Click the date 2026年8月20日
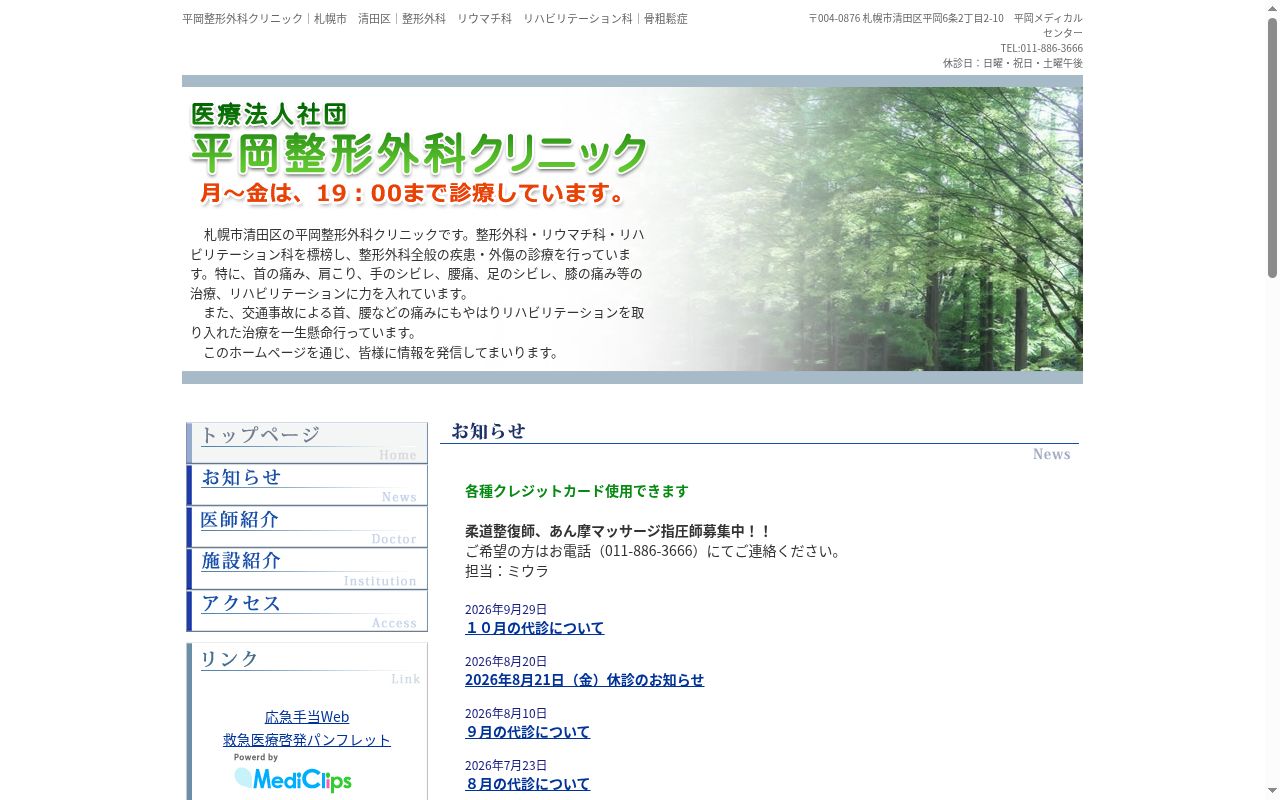The width and height of the screenshot is (1280, 800). pos(506,661)
